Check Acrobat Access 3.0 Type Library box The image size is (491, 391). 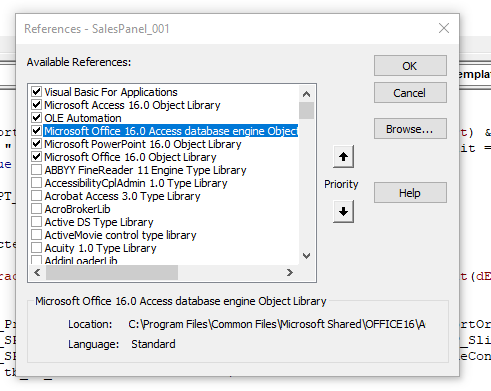[36, 196]
